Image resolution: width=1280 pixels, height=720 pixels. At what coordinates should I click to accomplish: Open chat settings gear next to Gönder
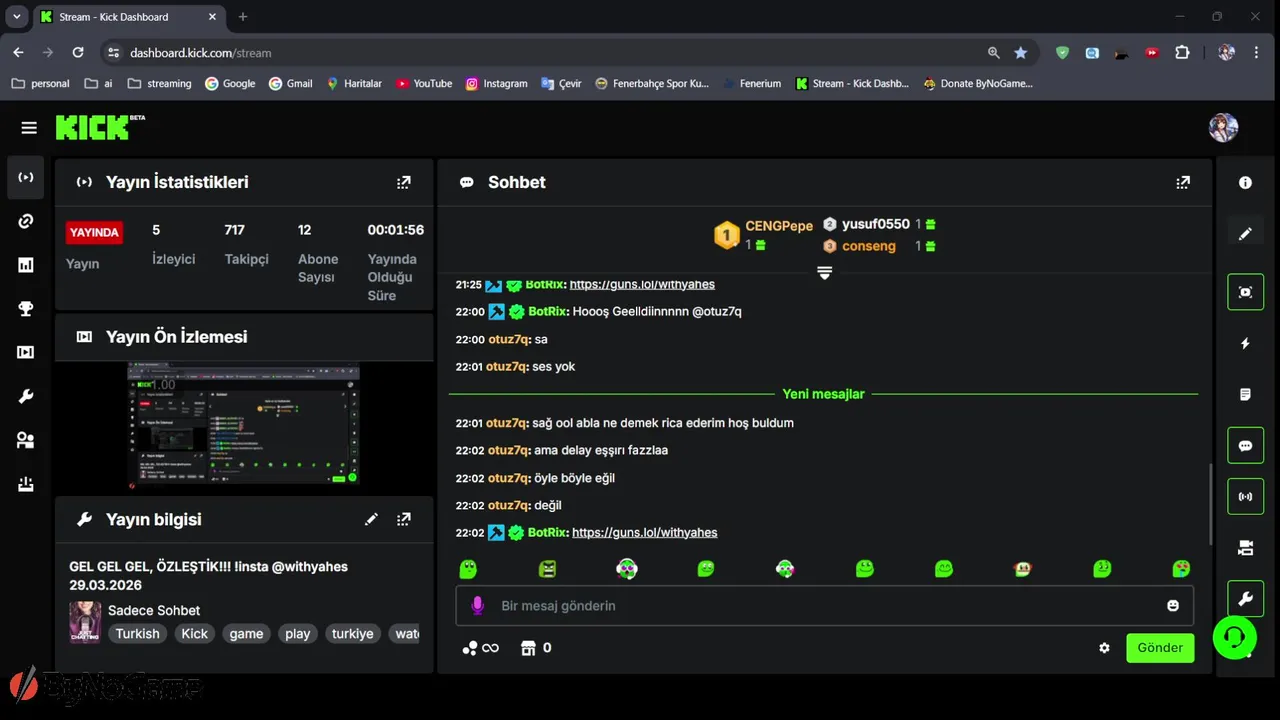tap(1104, 648)
